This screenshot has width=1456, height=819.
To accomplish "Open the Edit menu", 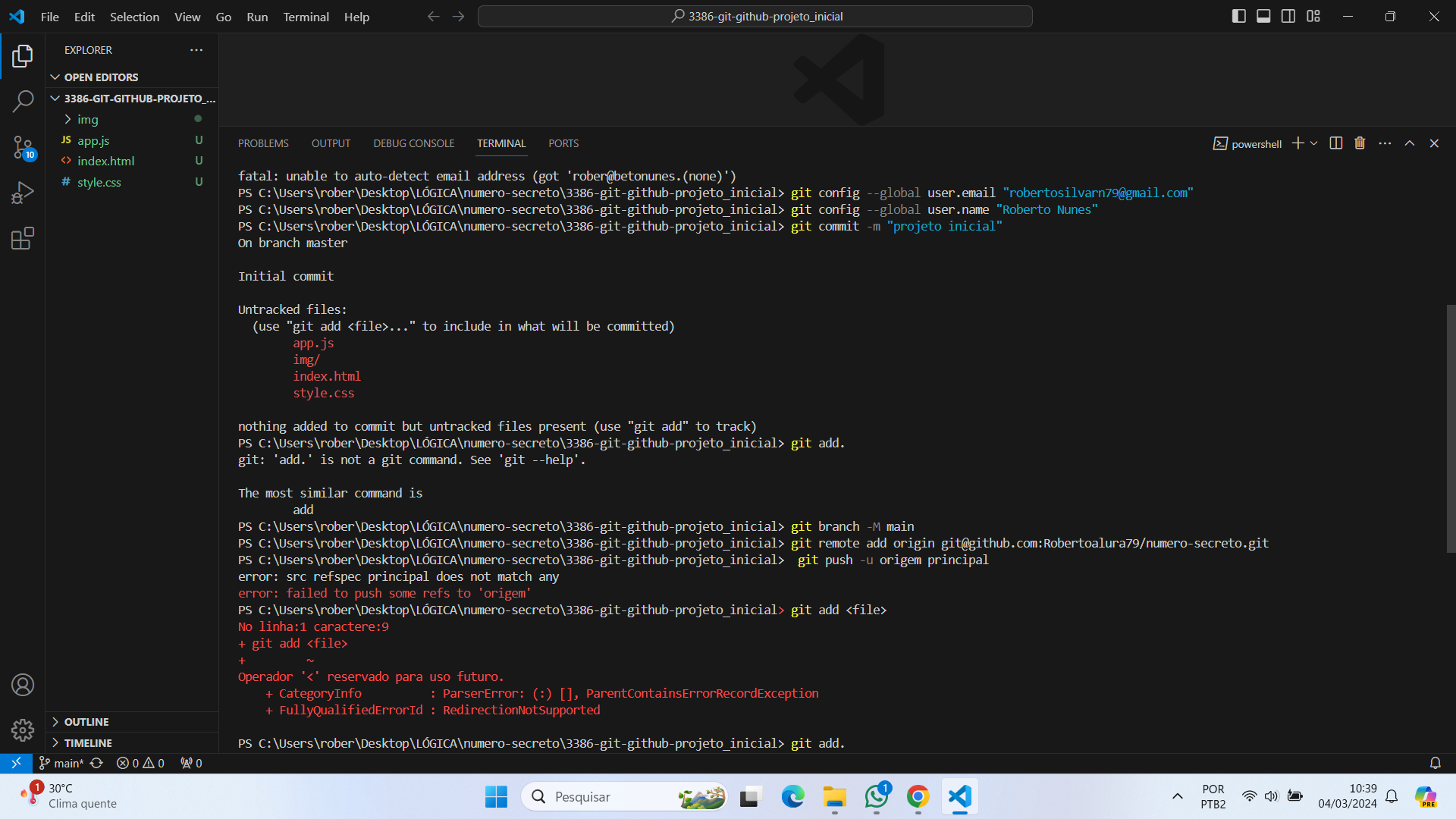I will pyautogui.click(x=84, y=17).
